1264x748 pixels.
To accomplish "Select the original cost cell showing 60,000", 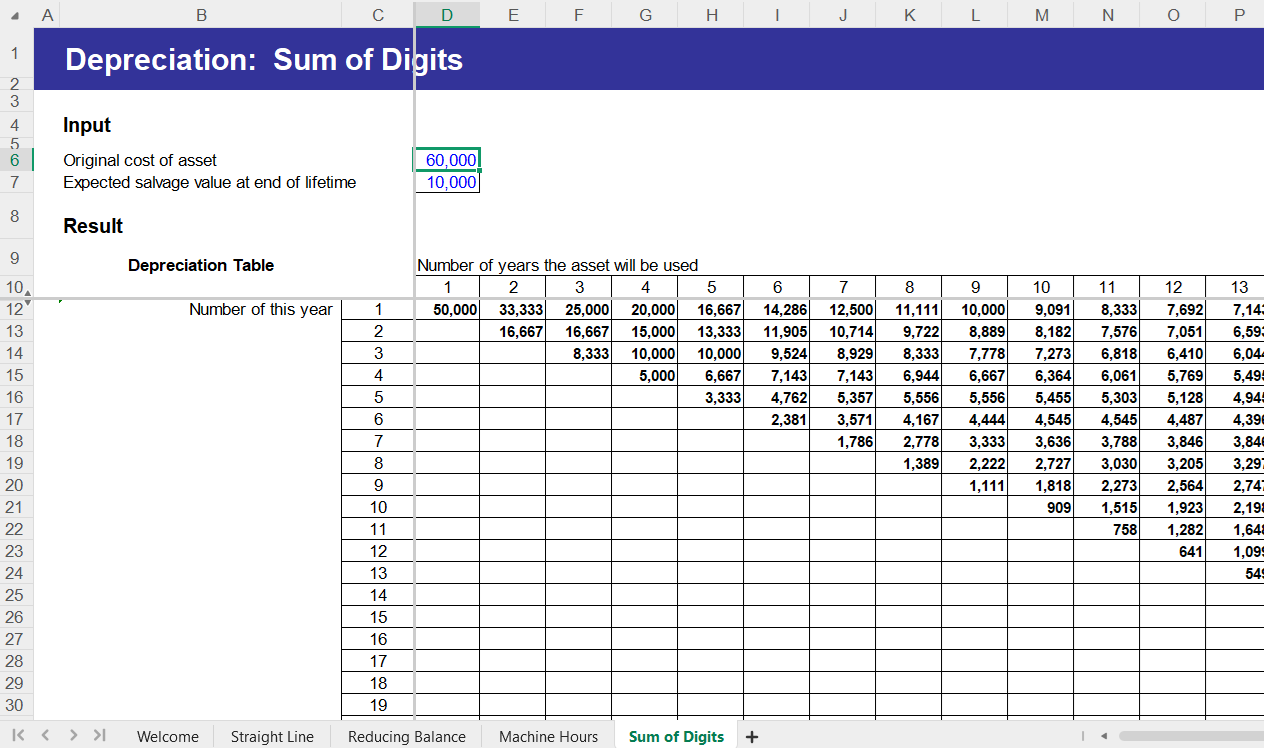I will (447, 159).
